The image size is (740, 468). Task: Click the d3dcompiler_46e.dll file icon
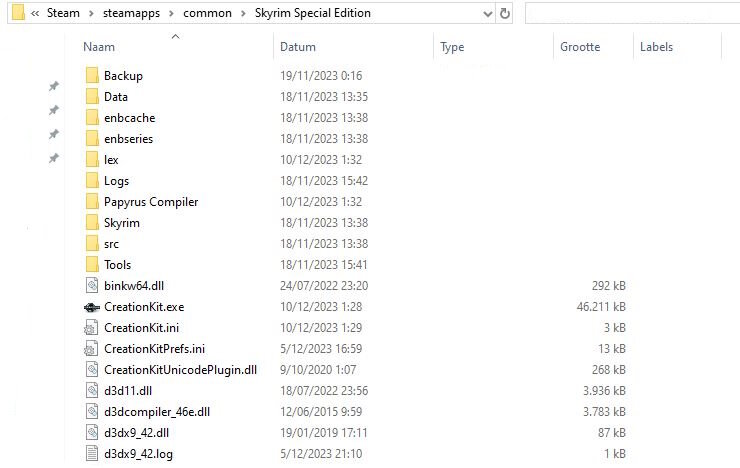[x=92, y=411]
